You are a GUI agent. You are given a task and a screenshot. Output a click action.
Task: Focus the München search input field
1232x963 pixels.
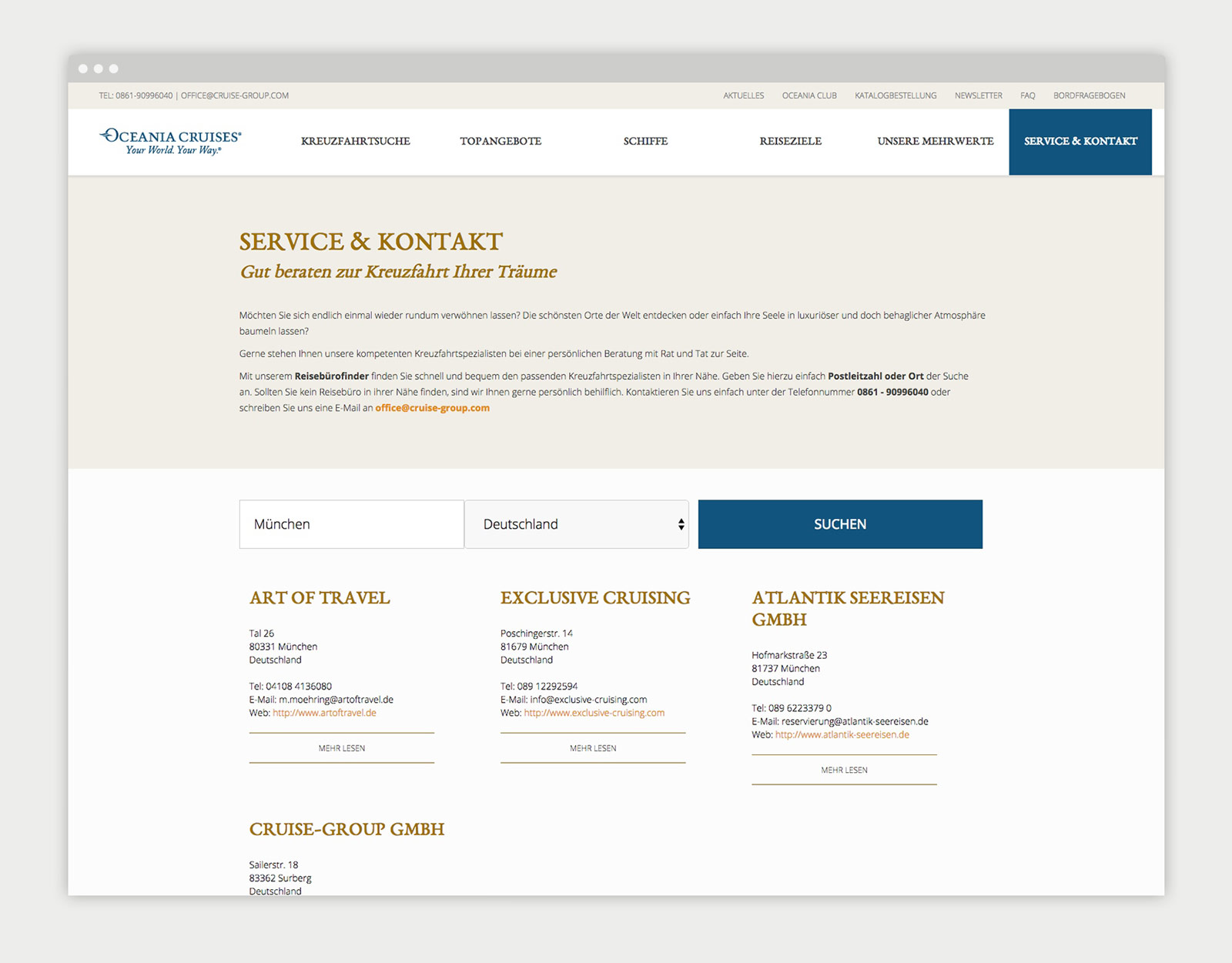352,524
